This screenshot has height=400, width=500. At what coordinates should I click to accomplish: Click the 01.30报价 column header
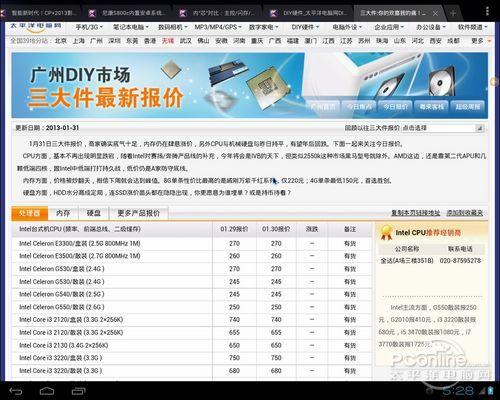[x=276, y=229]
